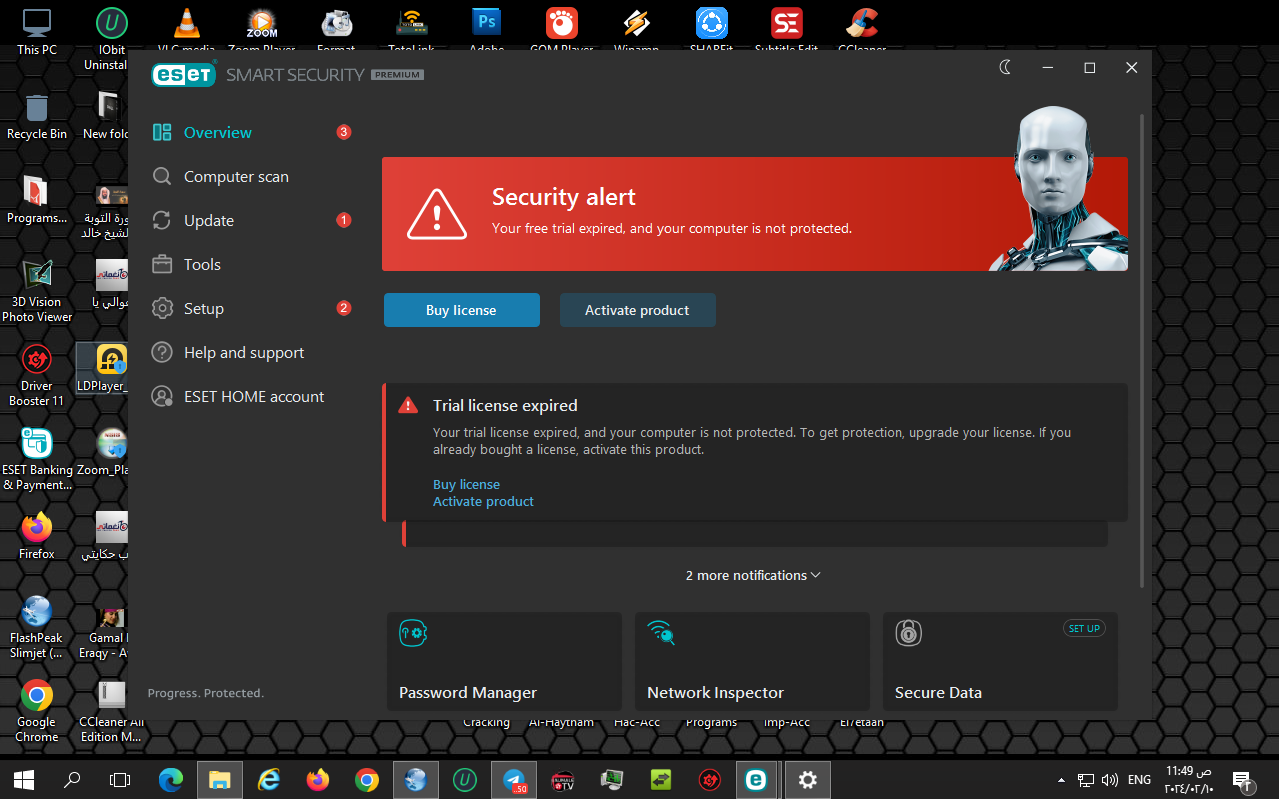Screen dimensions: 1279x799
Task: Click the red triangle beside Trial license expired
Action: pyautogui.click(x=408, y=406)
